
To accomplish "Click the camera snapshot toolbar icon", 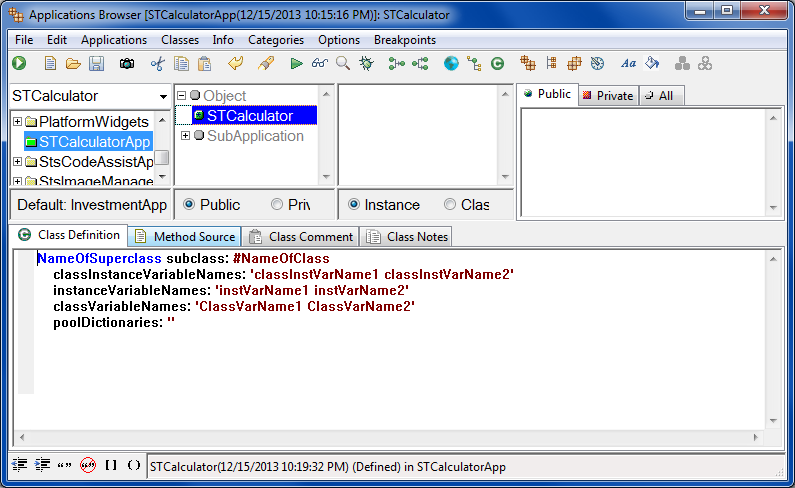I will (127, 64).
